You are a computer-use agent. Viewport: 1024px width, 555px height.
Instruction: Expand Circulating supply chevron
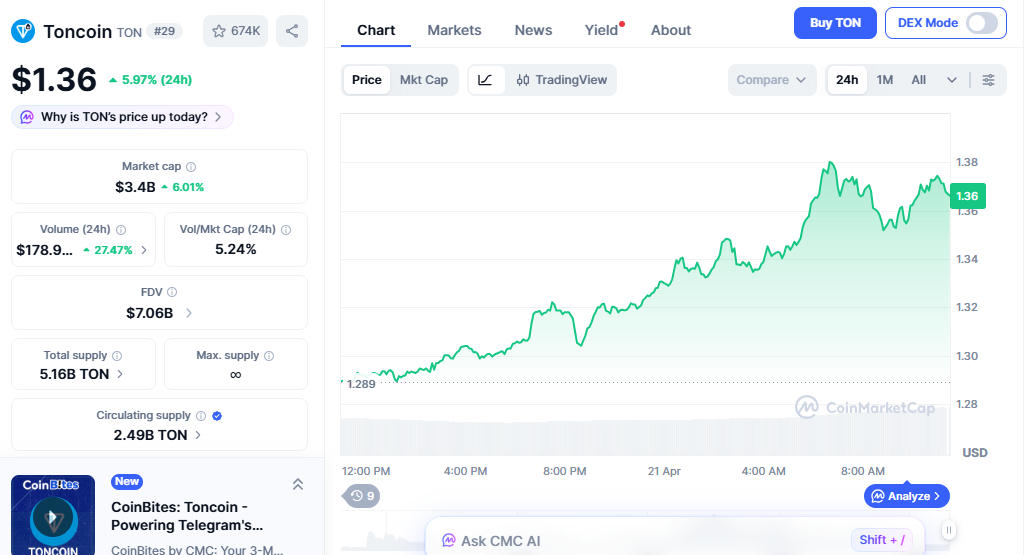point(198,435)
